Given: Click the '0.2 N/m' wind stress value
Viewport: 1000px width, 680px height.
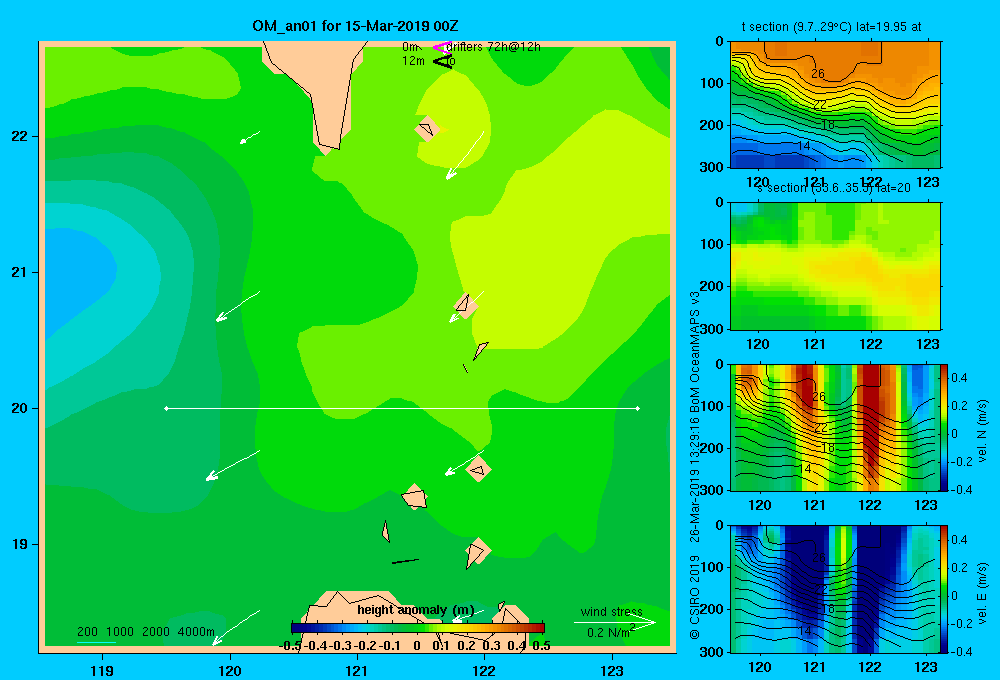Looking at the screenshot, I should [608, 633].
